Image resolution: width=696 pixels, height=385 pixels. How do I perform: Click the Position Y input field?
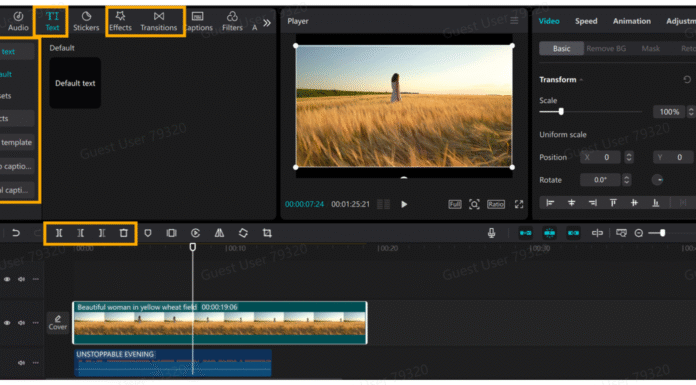(x=673, y=157)
